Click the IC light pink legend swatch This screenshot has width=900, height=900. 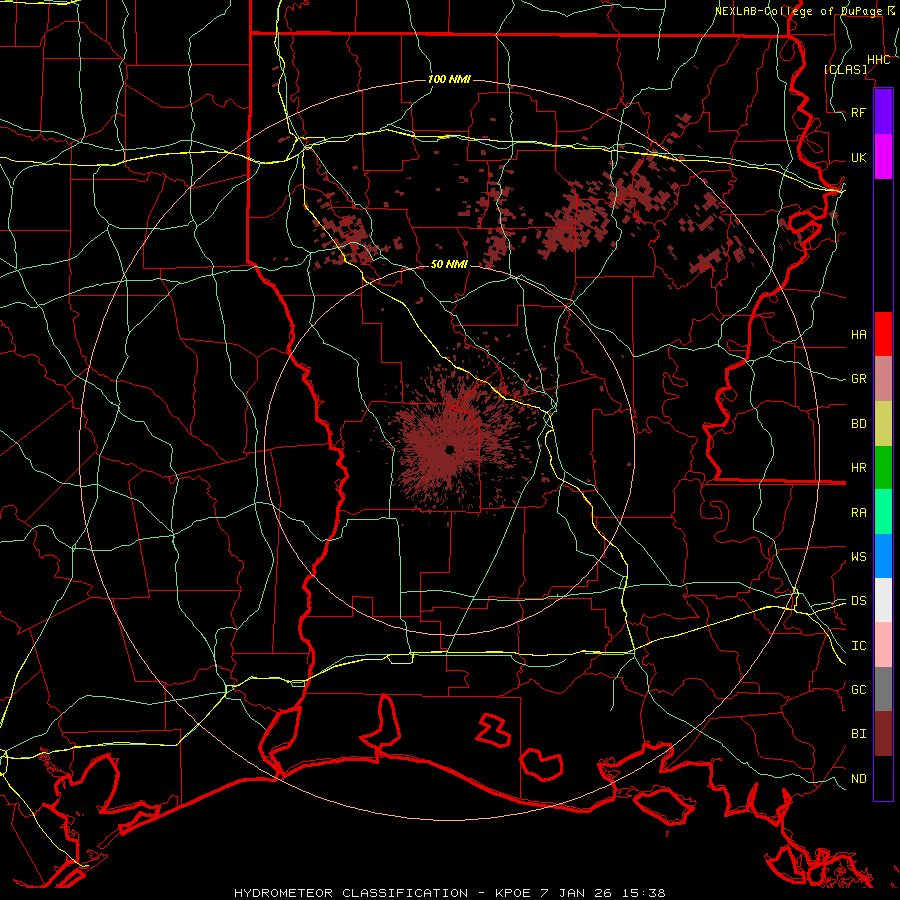[x=883, y=645]
